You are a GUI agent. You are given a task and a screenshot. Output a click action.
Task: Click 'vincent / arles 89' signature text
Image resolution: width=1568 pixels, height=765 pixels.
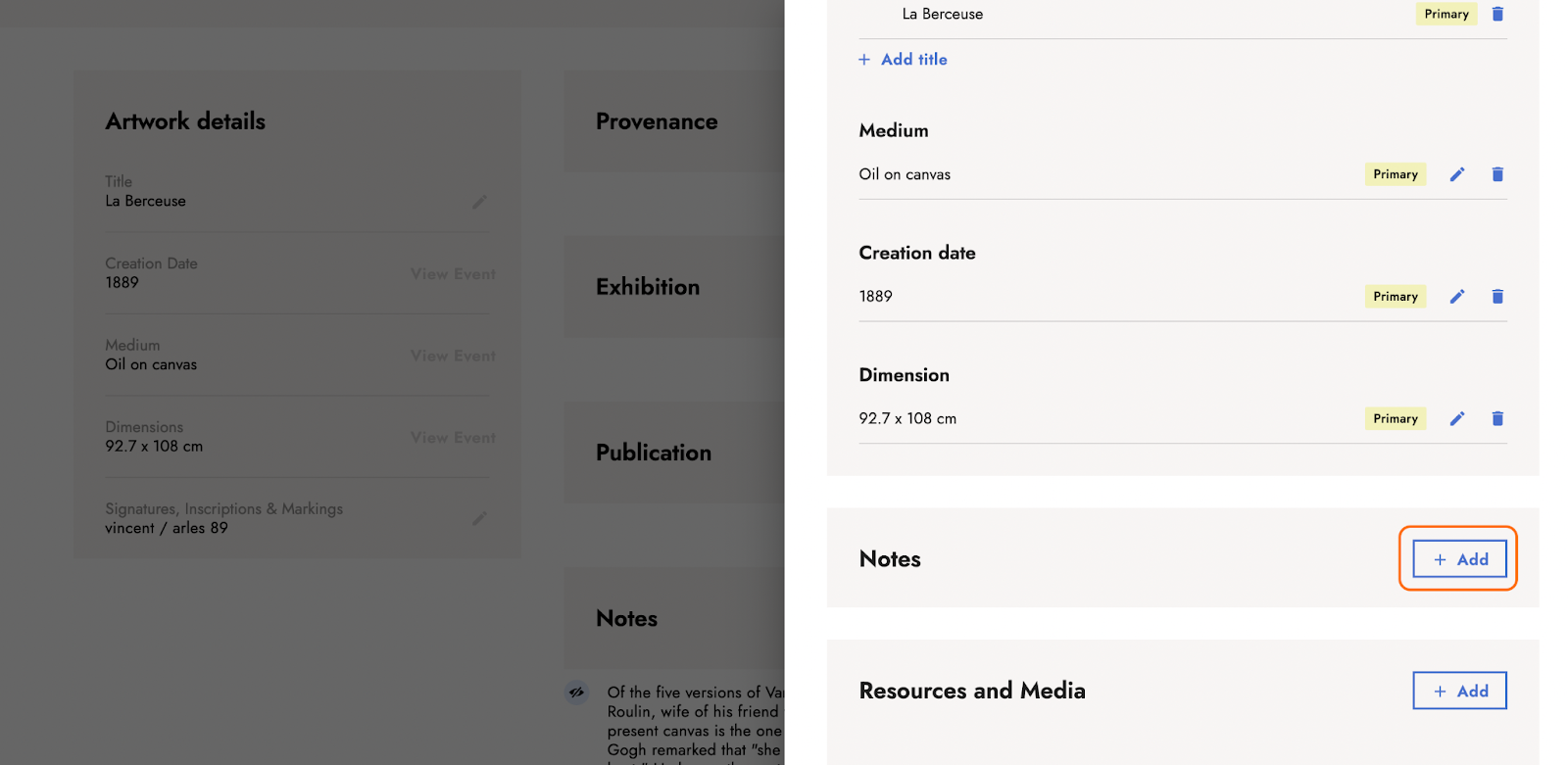167,528
